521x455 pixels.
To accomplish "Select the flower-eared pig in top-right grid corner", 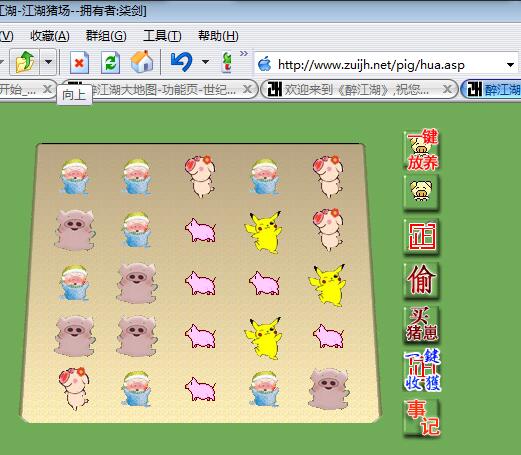I will point(328,176).
